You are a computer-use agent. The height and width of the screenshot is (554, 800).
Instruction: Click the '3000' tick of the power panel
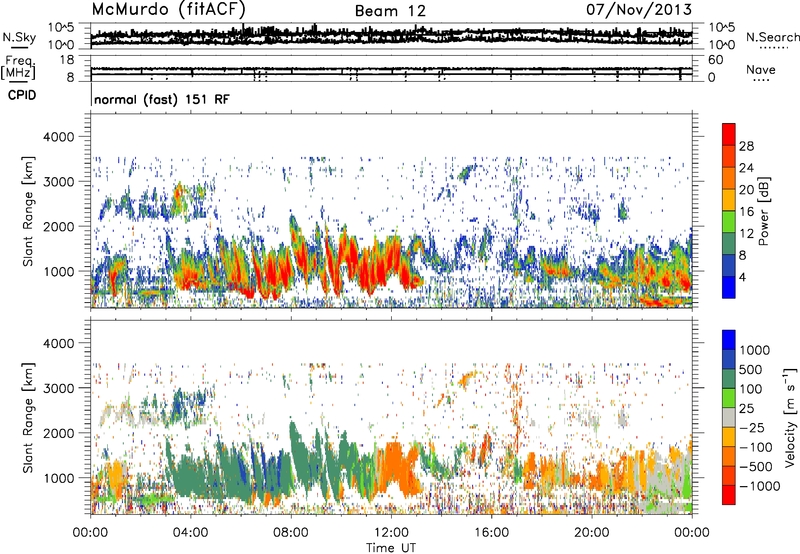[61, 182]
